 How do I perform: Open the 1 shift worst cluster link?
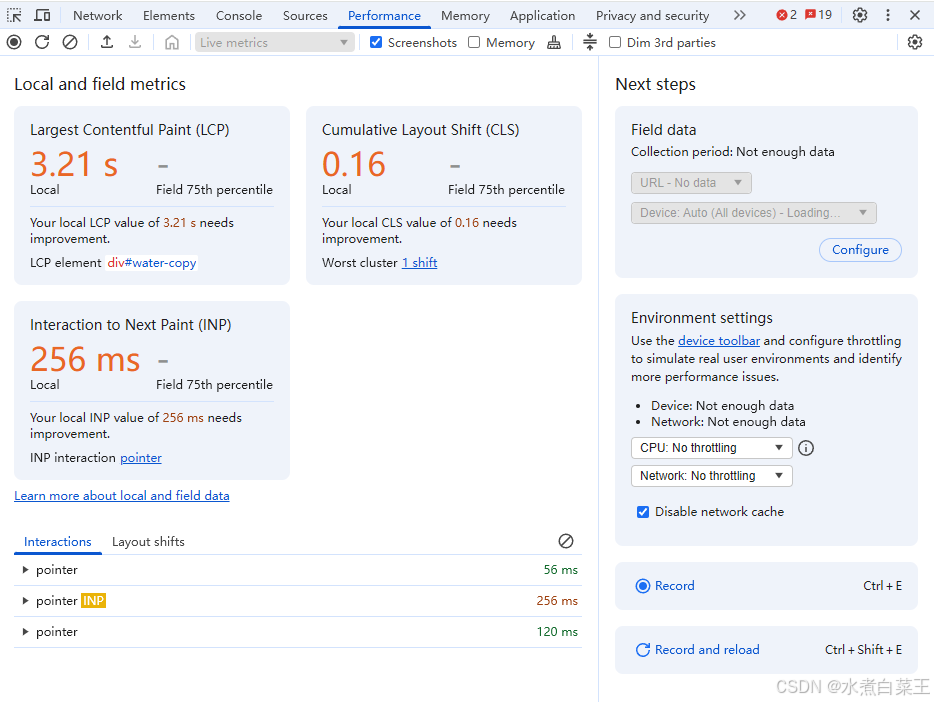pos(419,263)
